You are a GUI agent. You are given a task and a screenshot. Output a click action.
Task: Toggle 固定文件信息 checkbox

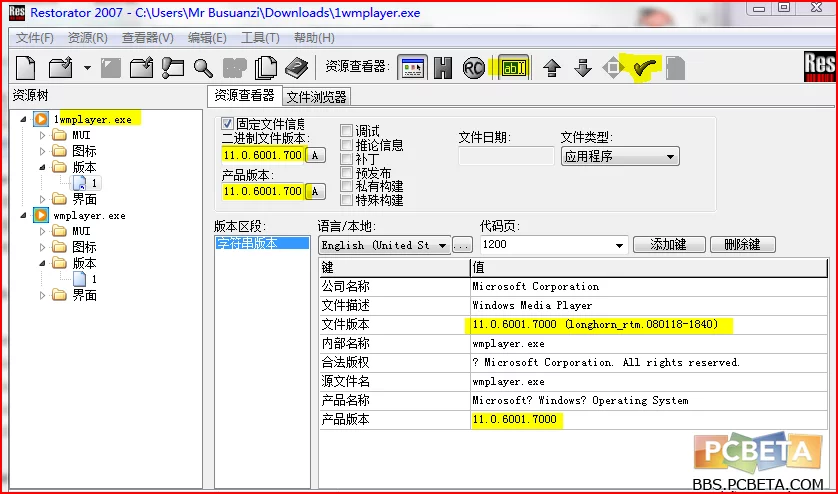[228, 124]
